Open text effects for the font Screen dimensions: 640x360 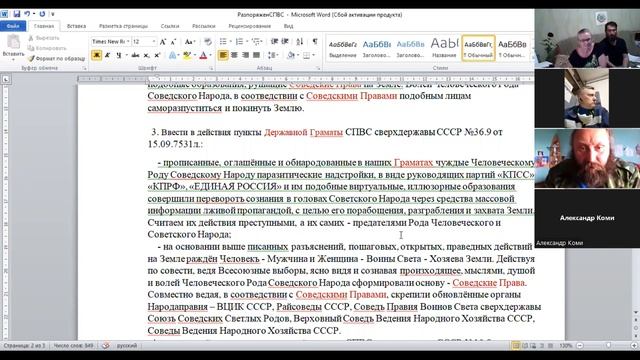click(x=174, y=55)
